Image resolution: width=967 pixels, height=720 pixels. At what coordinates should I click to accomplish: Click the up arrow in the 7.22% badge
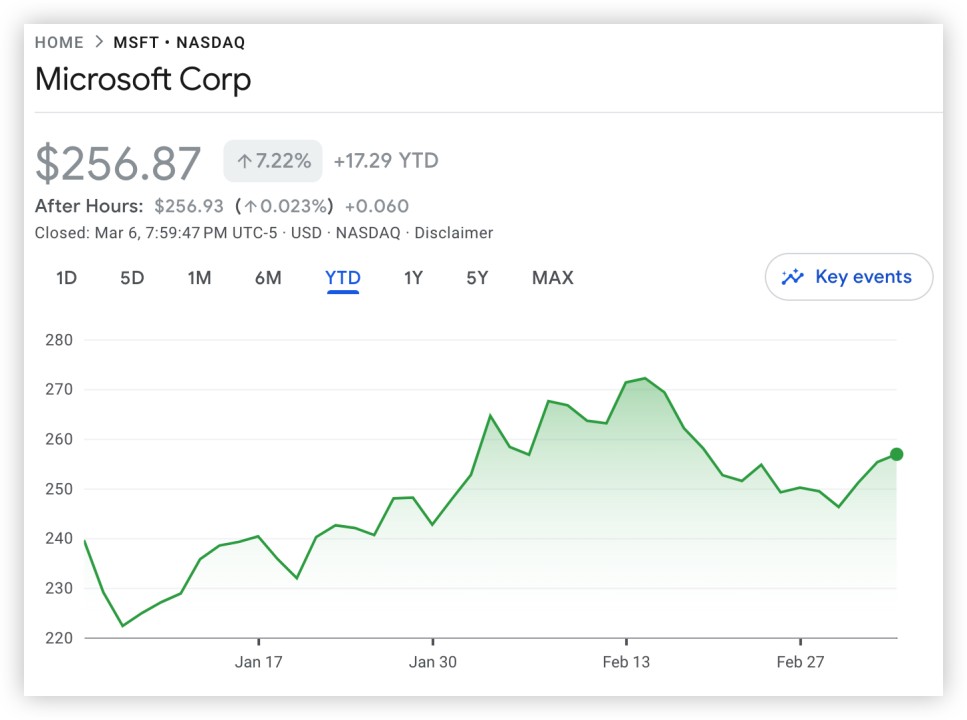tap(244, 161)
